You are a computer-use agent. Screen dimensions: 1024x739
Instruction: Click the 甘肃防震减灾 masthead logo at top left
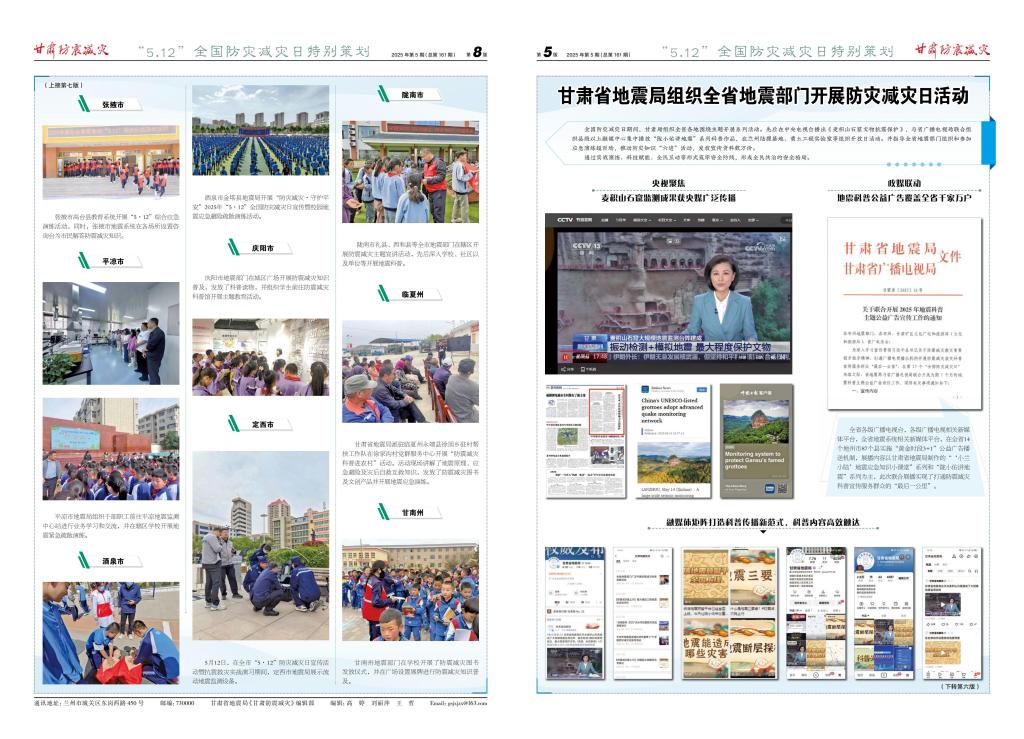(x=70, y=49)
